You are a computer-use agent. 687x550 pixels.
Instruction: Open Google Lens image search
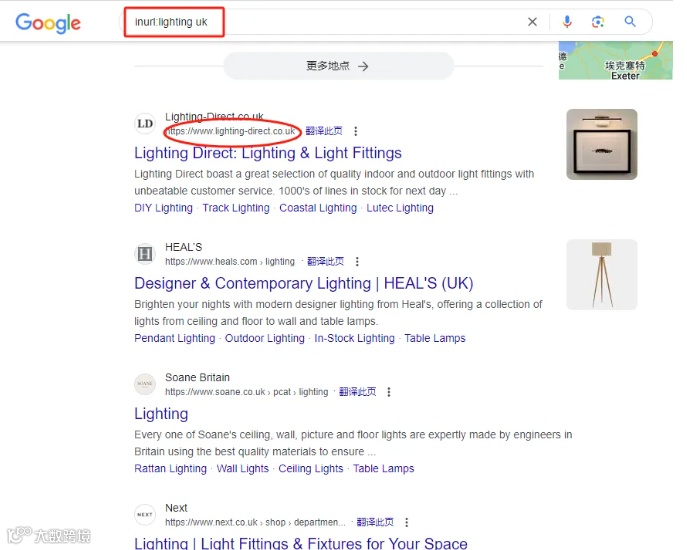tap(598, 21)
